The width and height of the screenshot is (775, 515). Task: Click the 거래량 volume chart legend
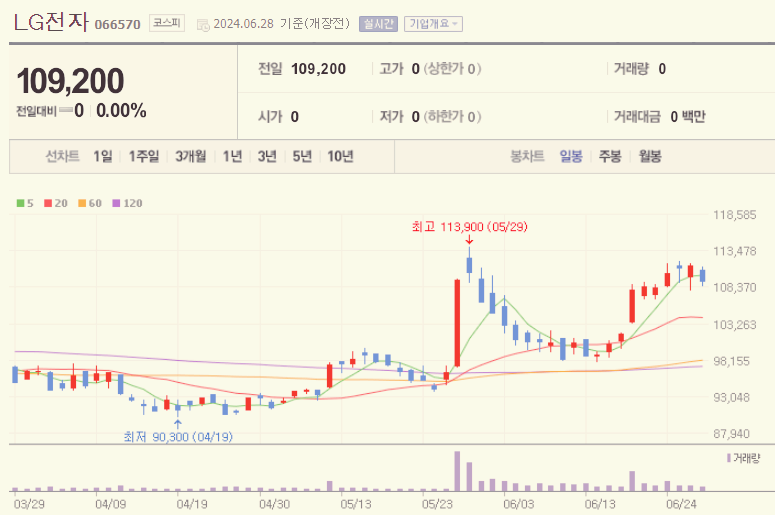743,458
